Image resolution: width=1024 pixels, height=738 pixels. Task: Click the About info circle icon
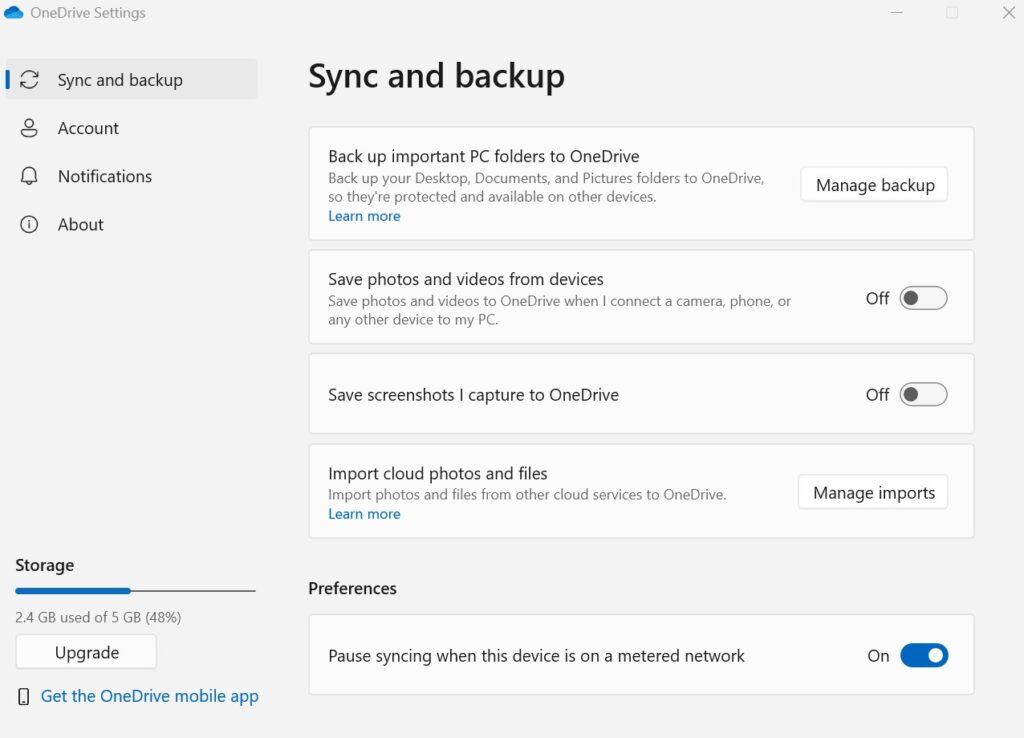(29, 225)
